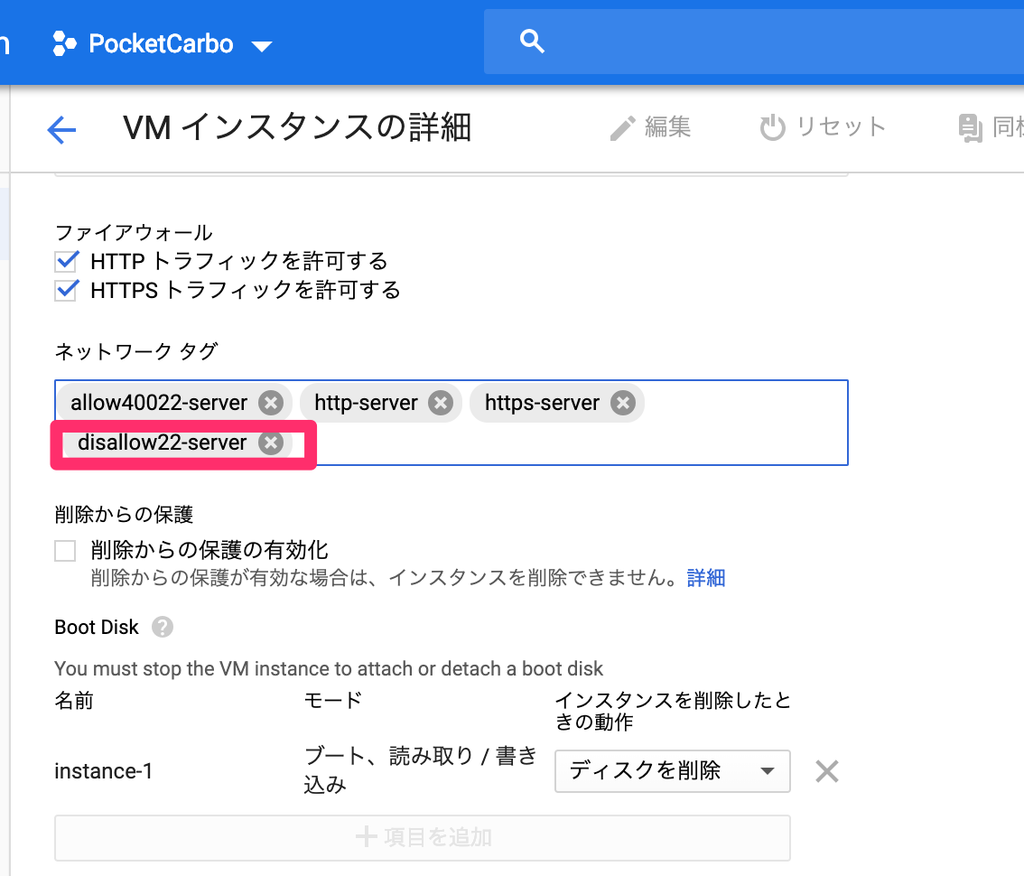This screenshot has width=1024, height=876.
Task: Click the 削除からの保護 section heading
Action: [x=124, y=515]
